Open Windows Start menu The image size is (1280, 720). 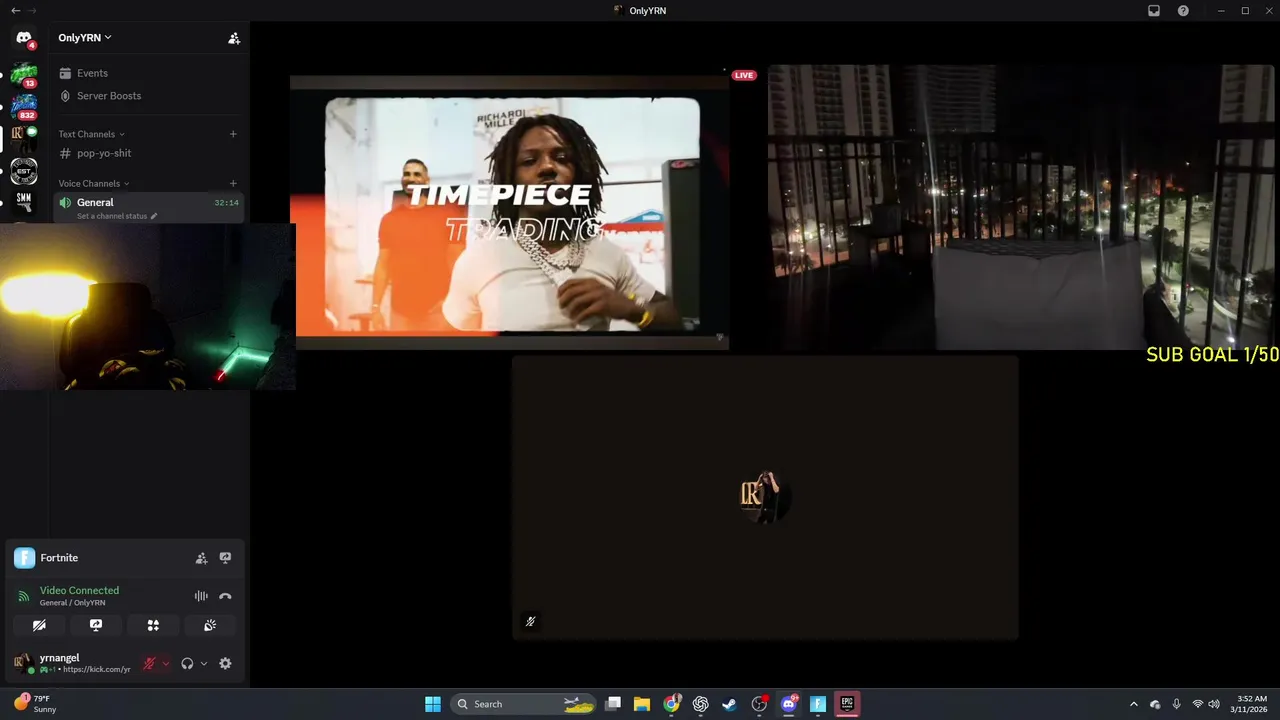tap(433, 704)
